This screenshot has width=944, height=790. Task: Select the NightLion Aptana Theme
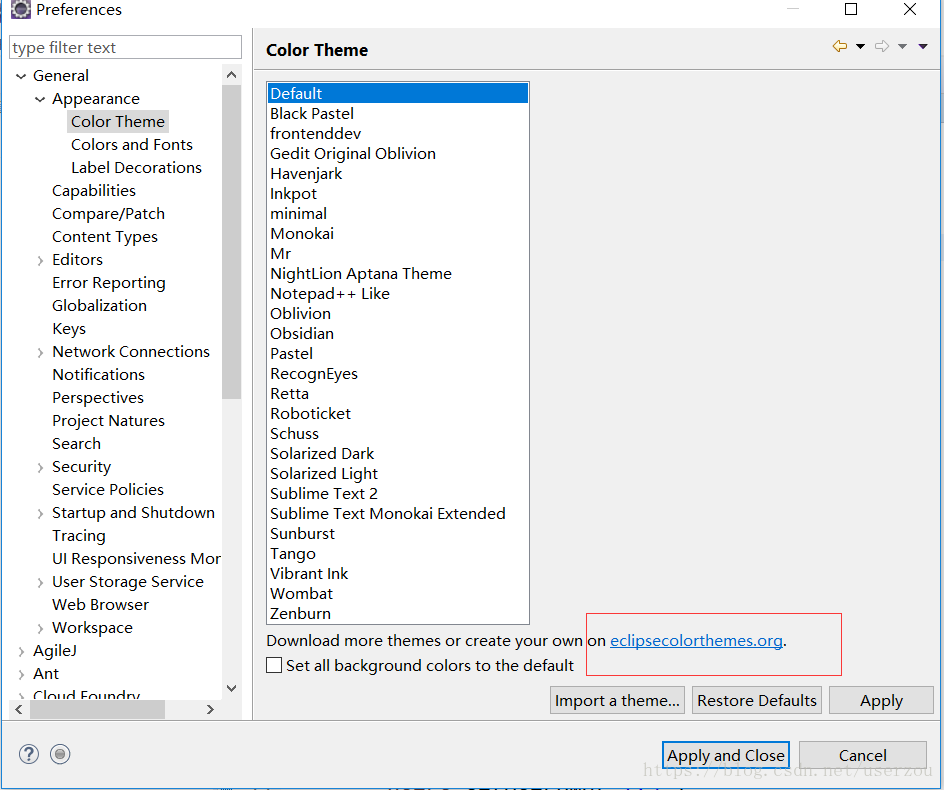pyautogui.click(x=398, y=273)
